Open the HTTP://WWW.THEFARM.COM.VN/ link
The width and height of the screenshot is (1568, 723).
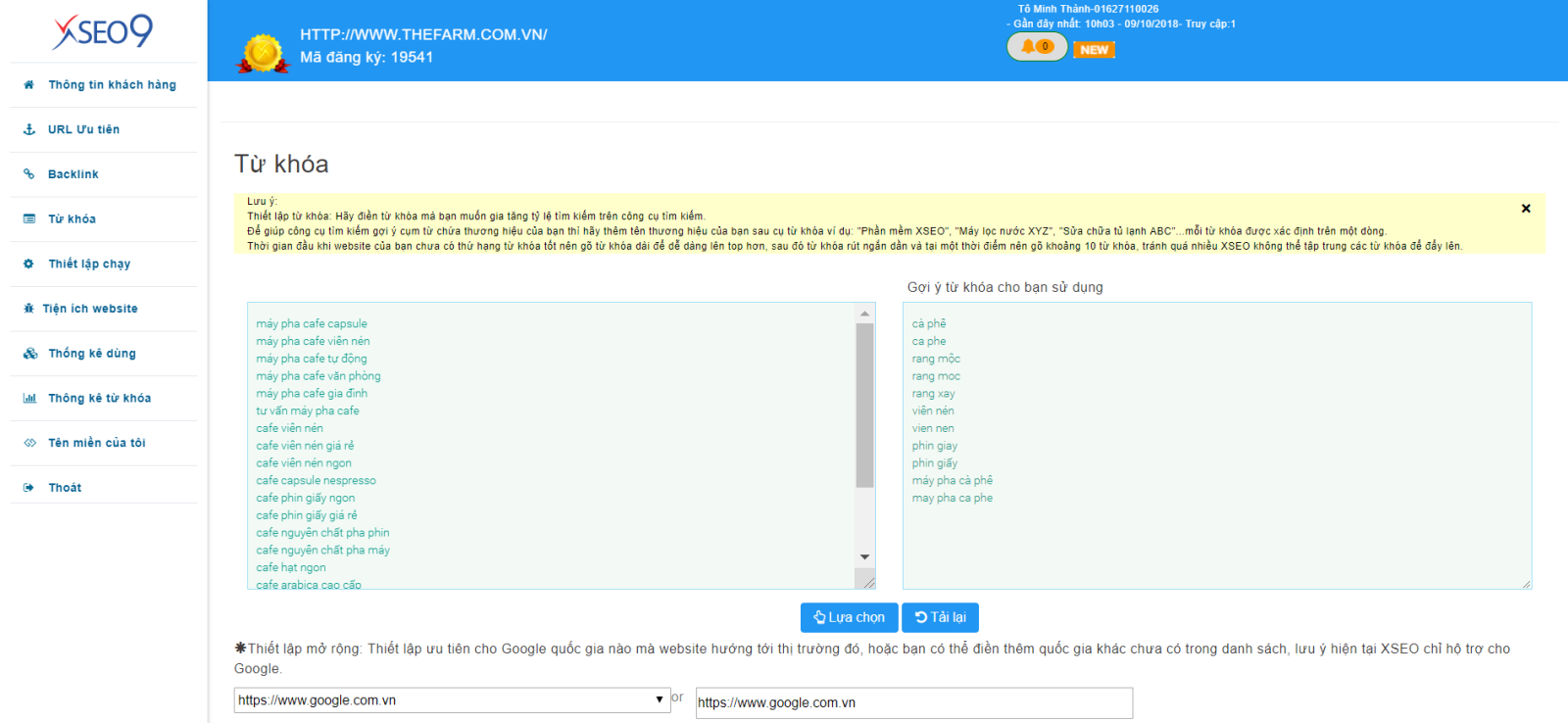(423, 34)
